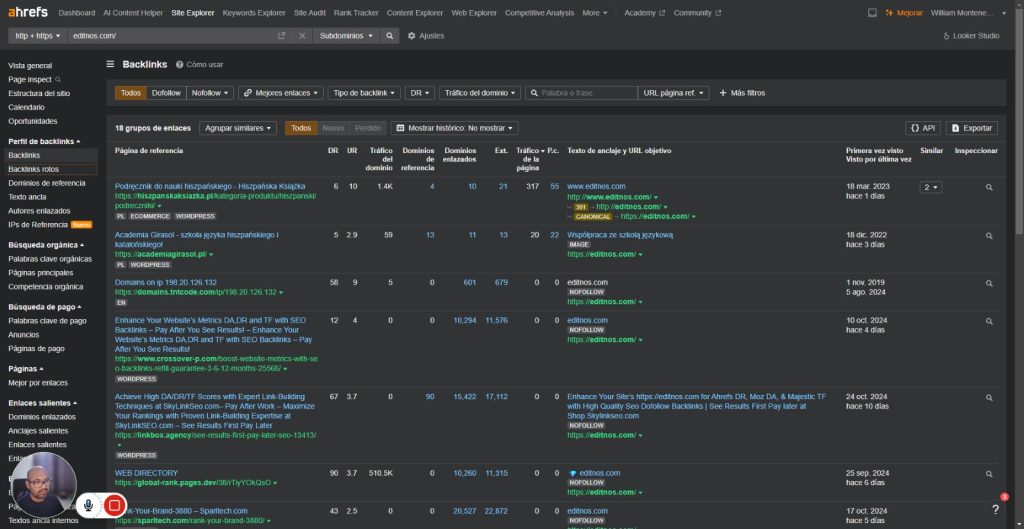Screen dimensions: 1024x529
Task: Inspect the hiszpanskaksiazka.pl row magnifier
Action: tap(989, 187)
